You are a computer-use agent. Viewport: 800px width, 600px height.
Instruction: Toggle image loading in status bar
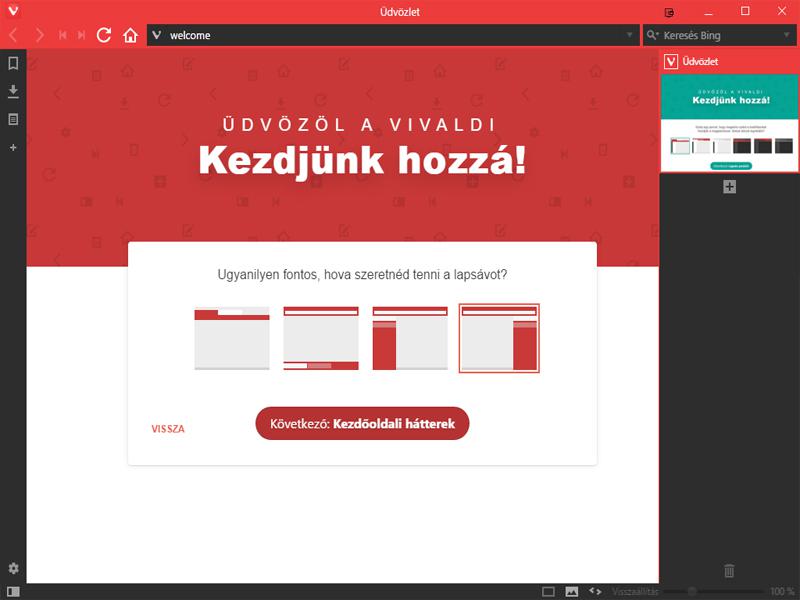tap(572, 591)
